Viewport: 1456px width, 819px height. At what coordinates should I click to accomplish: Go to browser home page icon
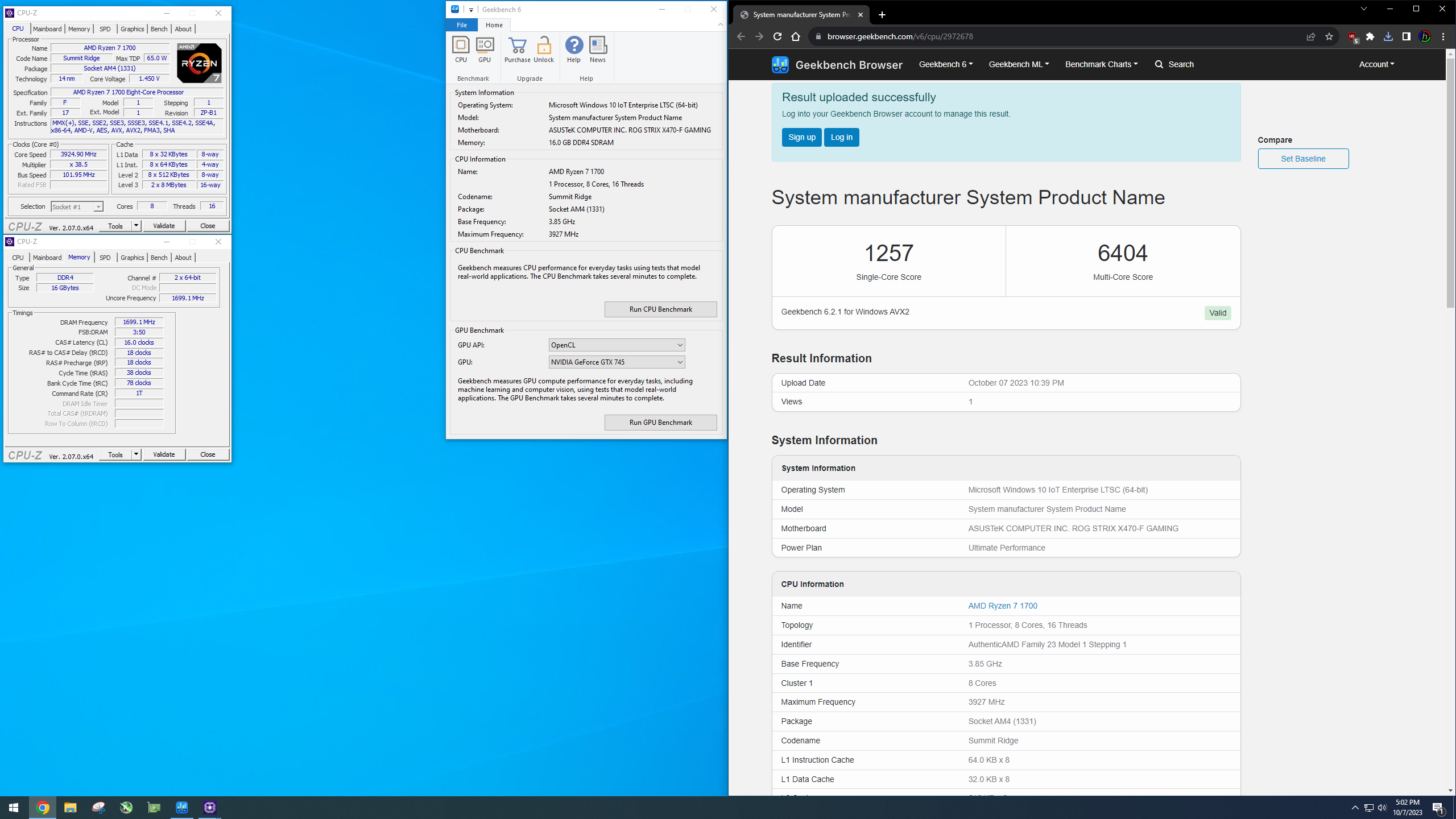[x=796, y=36]
